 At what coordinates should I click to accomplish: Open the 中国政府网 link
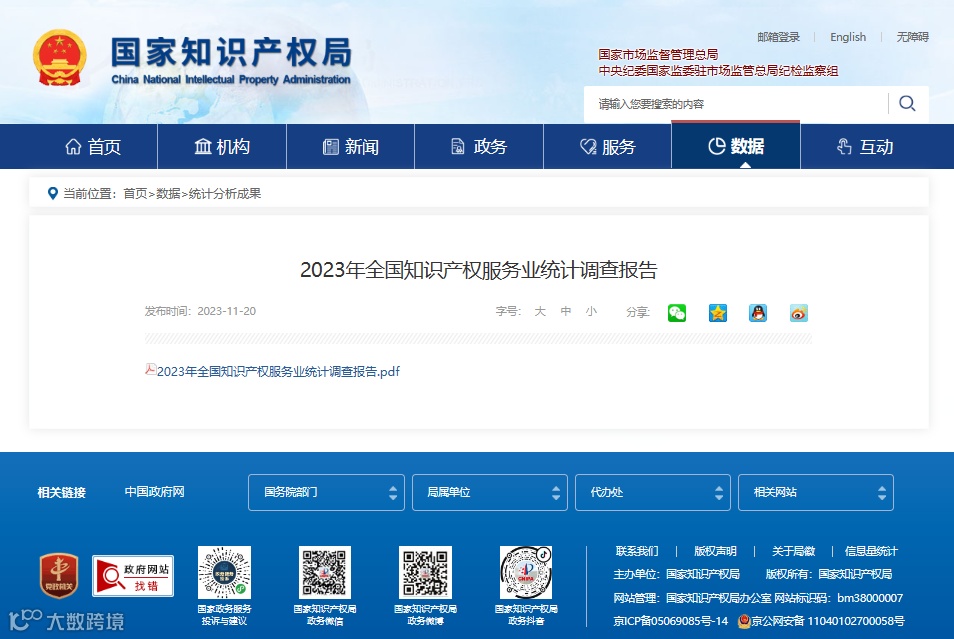(x=155, y=492)
